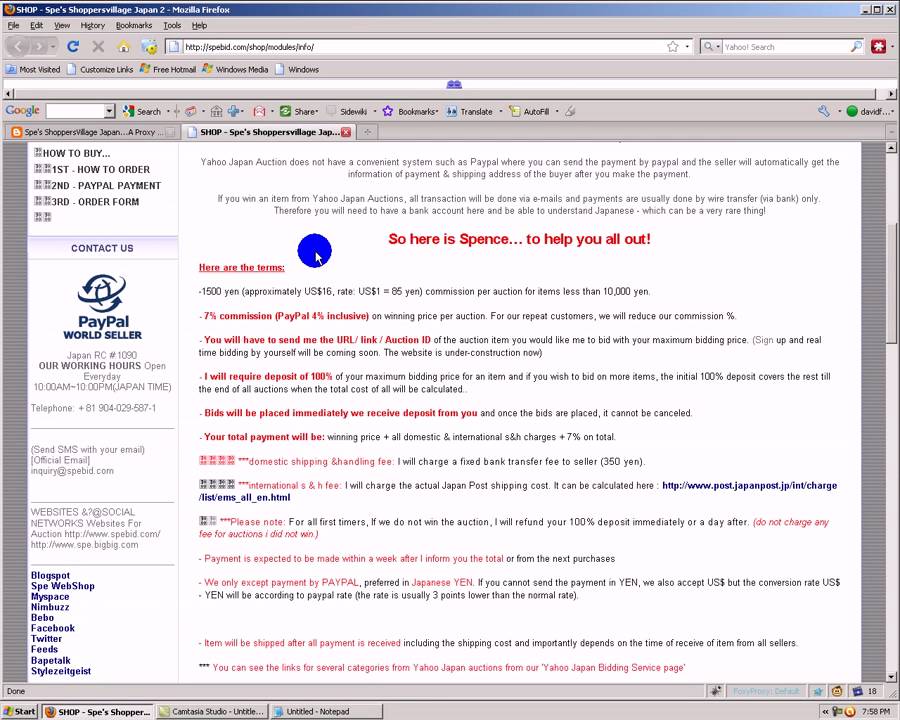Open the Gmail envelope icon in Google toolbar
Image resolution: width=900 pixels, height=720 pixels.
pos(259,111)
